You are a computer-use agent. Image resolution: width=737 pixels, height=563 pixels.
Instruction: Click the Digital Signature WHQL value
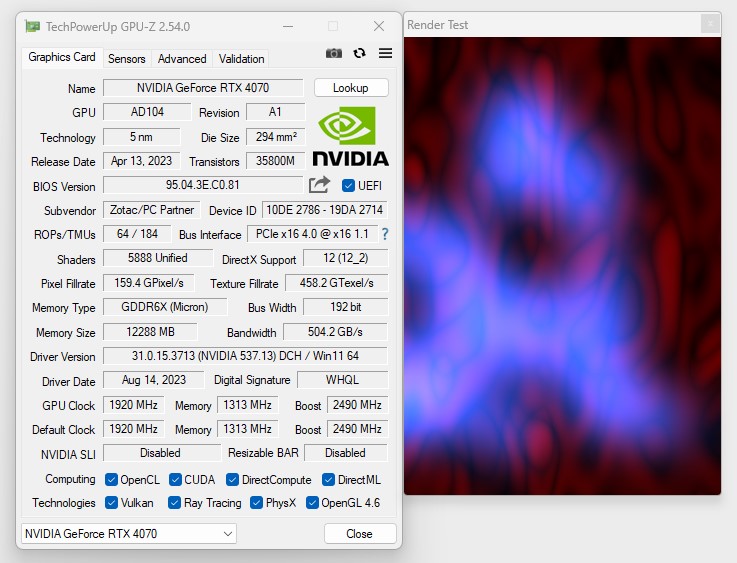343,380
